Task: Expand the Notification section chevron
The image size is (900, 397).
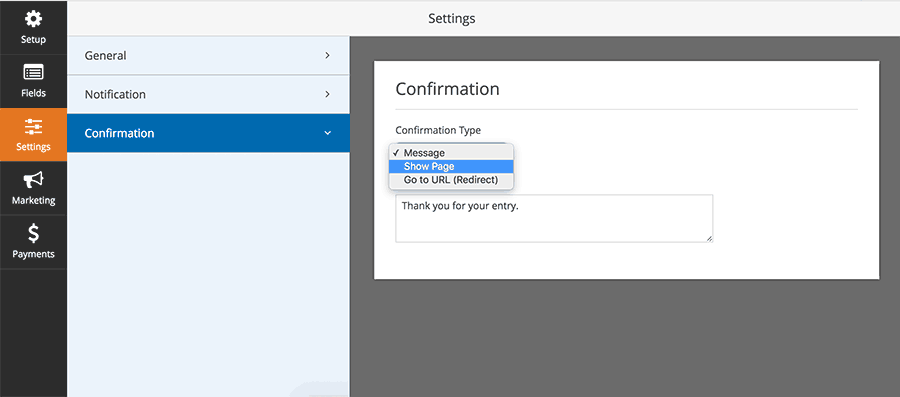Action: 327,94
